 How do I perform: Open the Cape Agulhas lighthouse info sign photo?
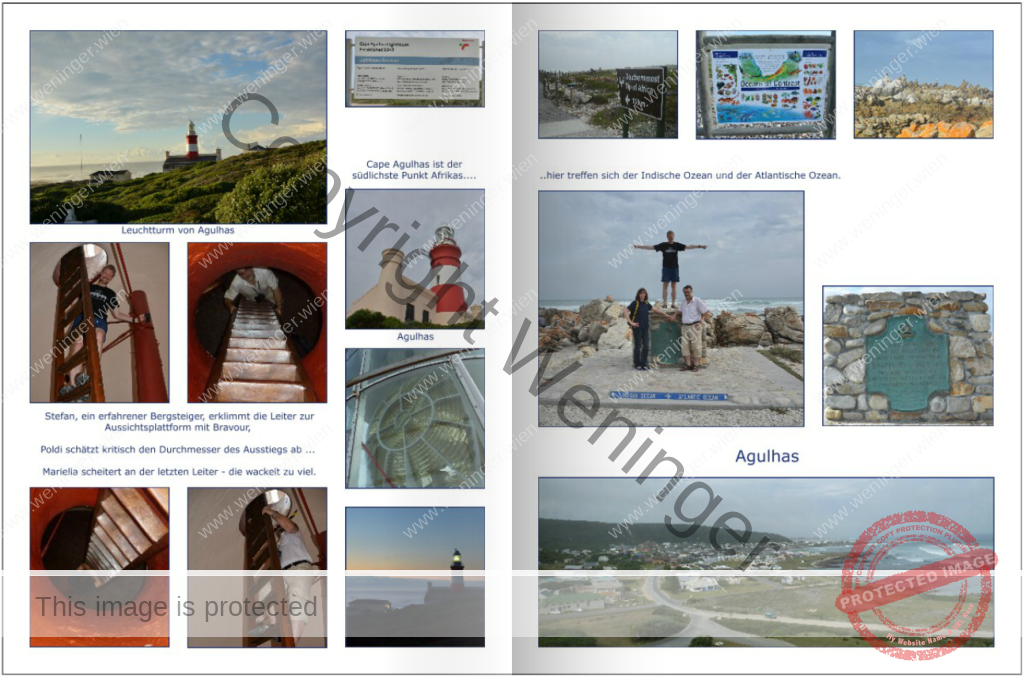(x=415, y=69)
